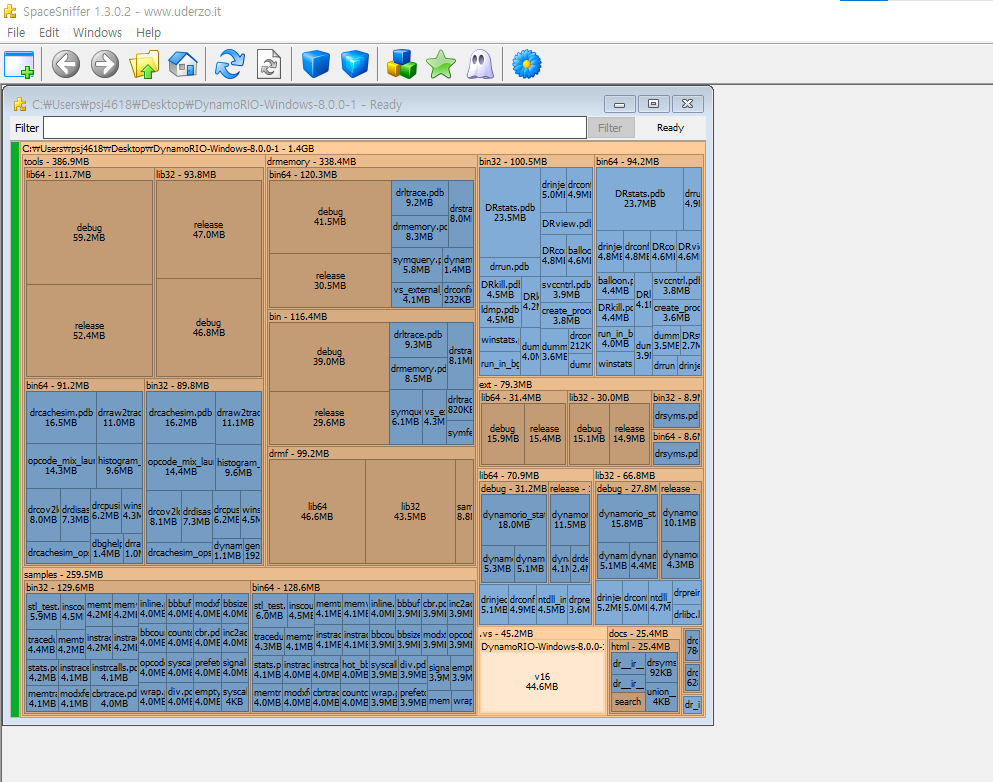Rescan current view document icon
Viewport: 993px width, 782px height.
tap(269, 65)
